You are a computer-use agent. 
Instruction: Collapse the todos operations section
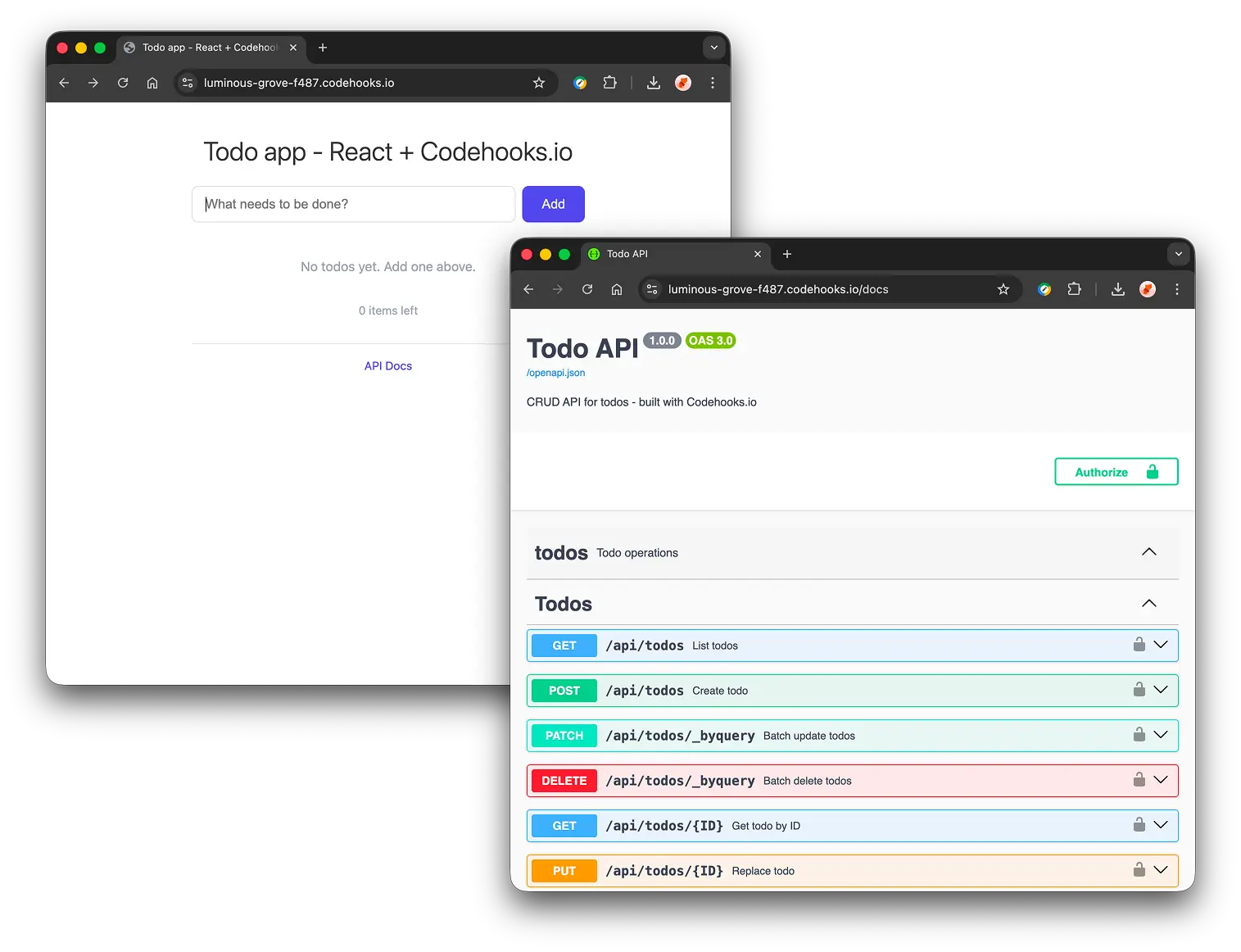coord(1148,552)
